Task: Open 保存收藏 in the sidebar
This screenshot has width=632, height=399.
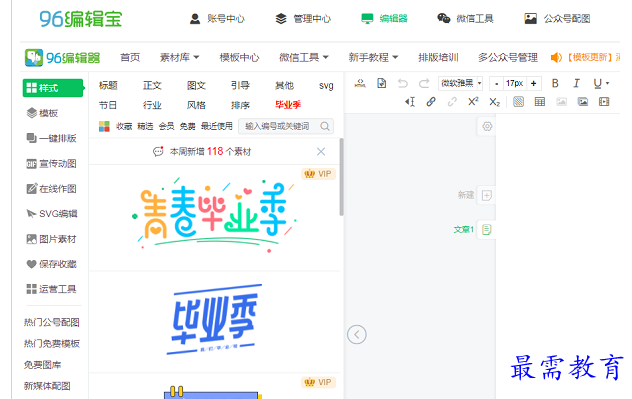Action: tap(51, 264)
